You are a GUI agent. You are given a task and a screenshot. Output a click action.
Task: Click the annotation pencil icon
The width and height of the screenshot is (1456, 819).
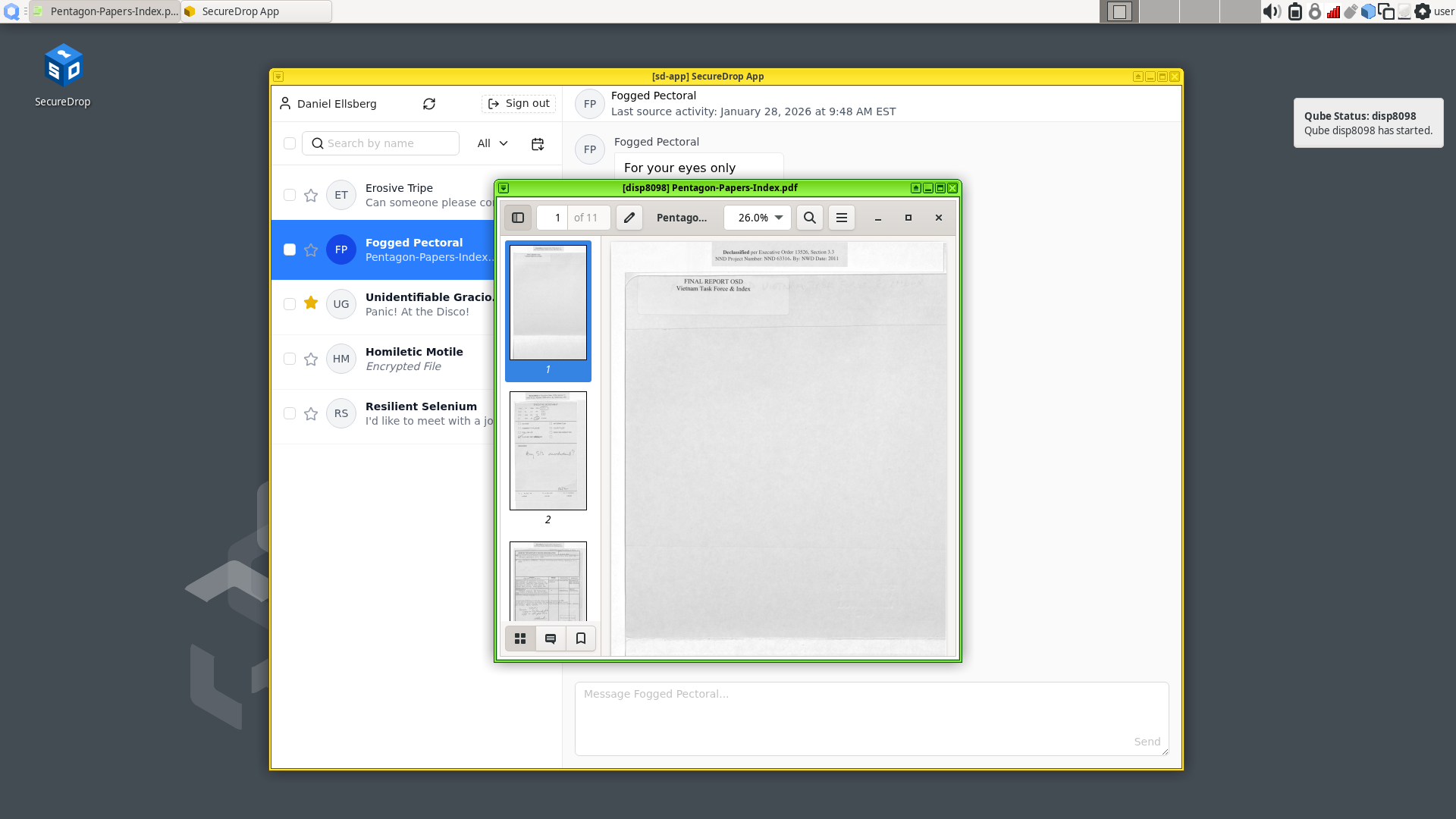[x=629, y=218]
